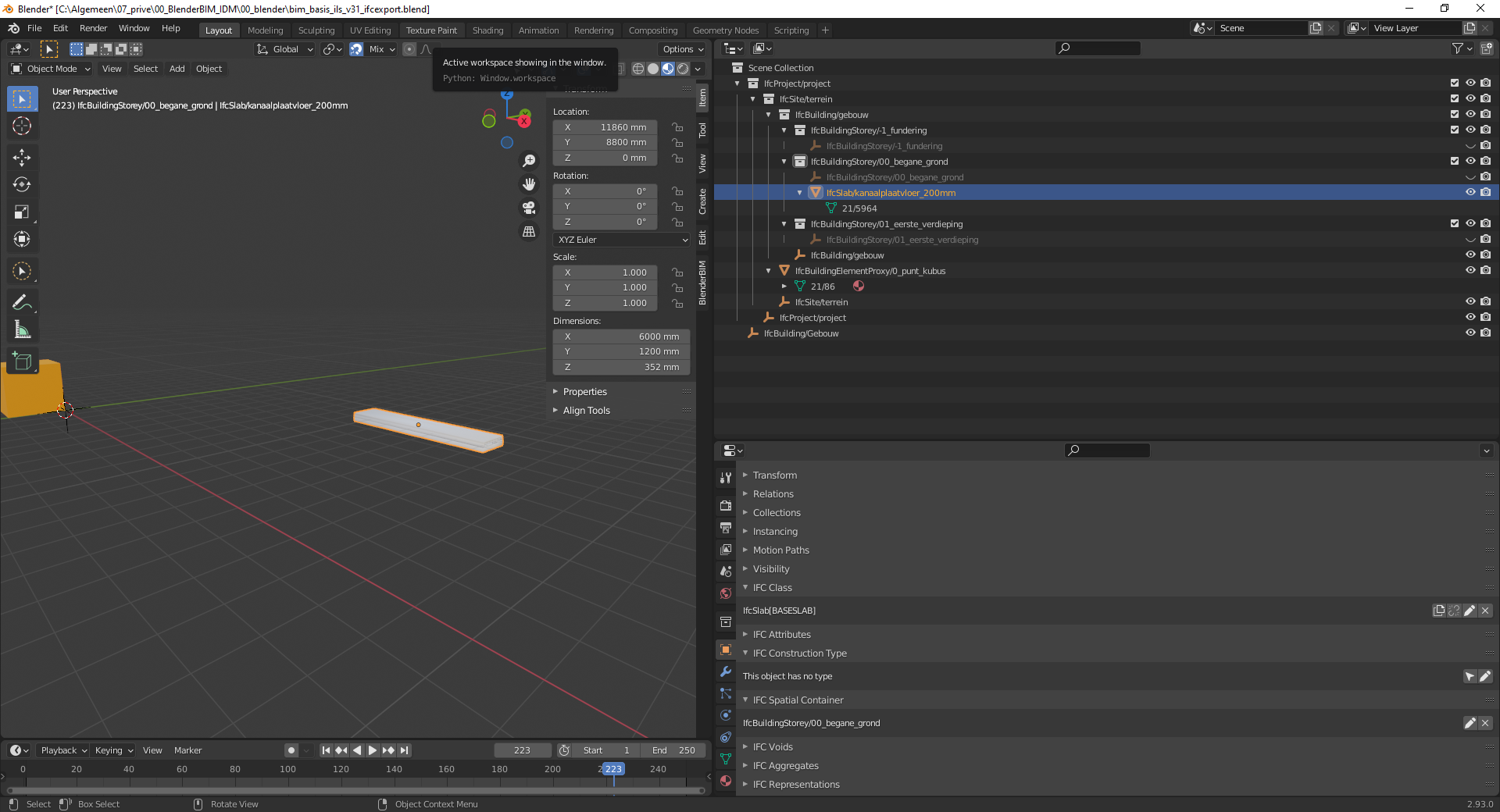Open the viewport Add menu

177,69
